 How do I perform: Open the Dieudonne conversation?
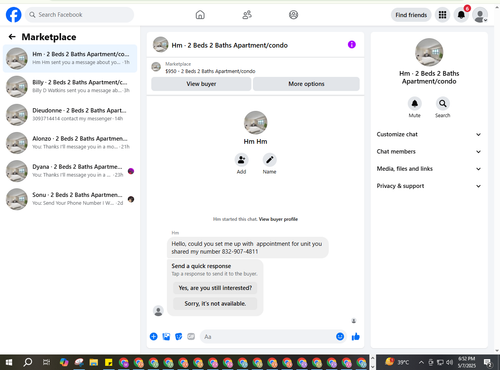tap(70, 115)
